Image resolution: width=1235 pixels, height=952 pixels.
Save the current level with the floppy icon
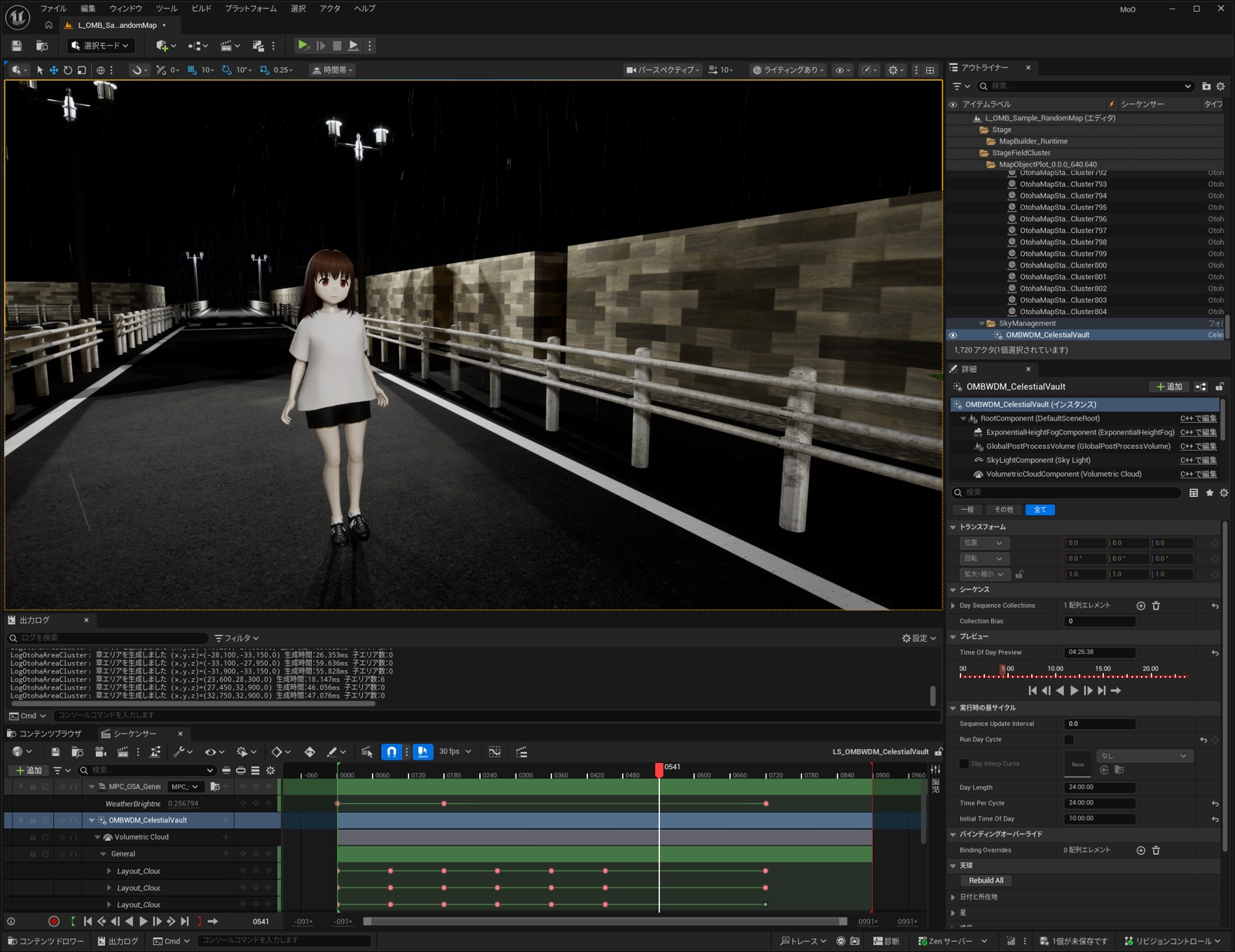point(17,46)
